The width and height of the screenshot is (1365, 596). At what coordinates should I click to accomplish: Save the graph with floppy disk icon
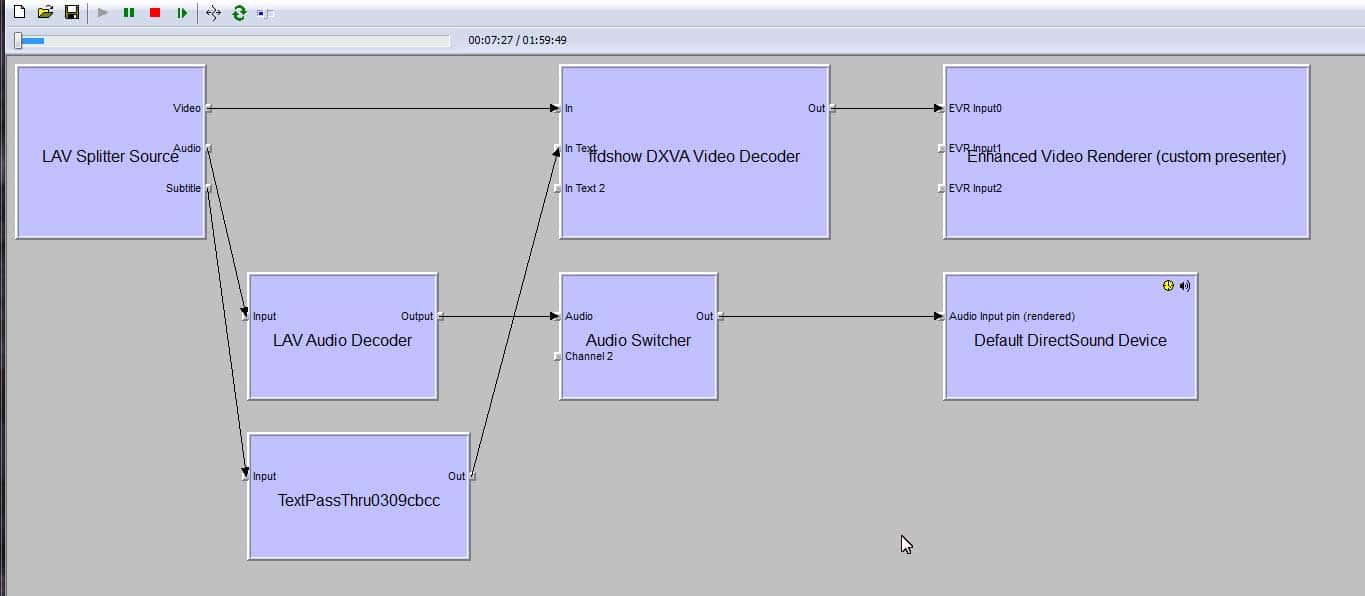[71, 13]
